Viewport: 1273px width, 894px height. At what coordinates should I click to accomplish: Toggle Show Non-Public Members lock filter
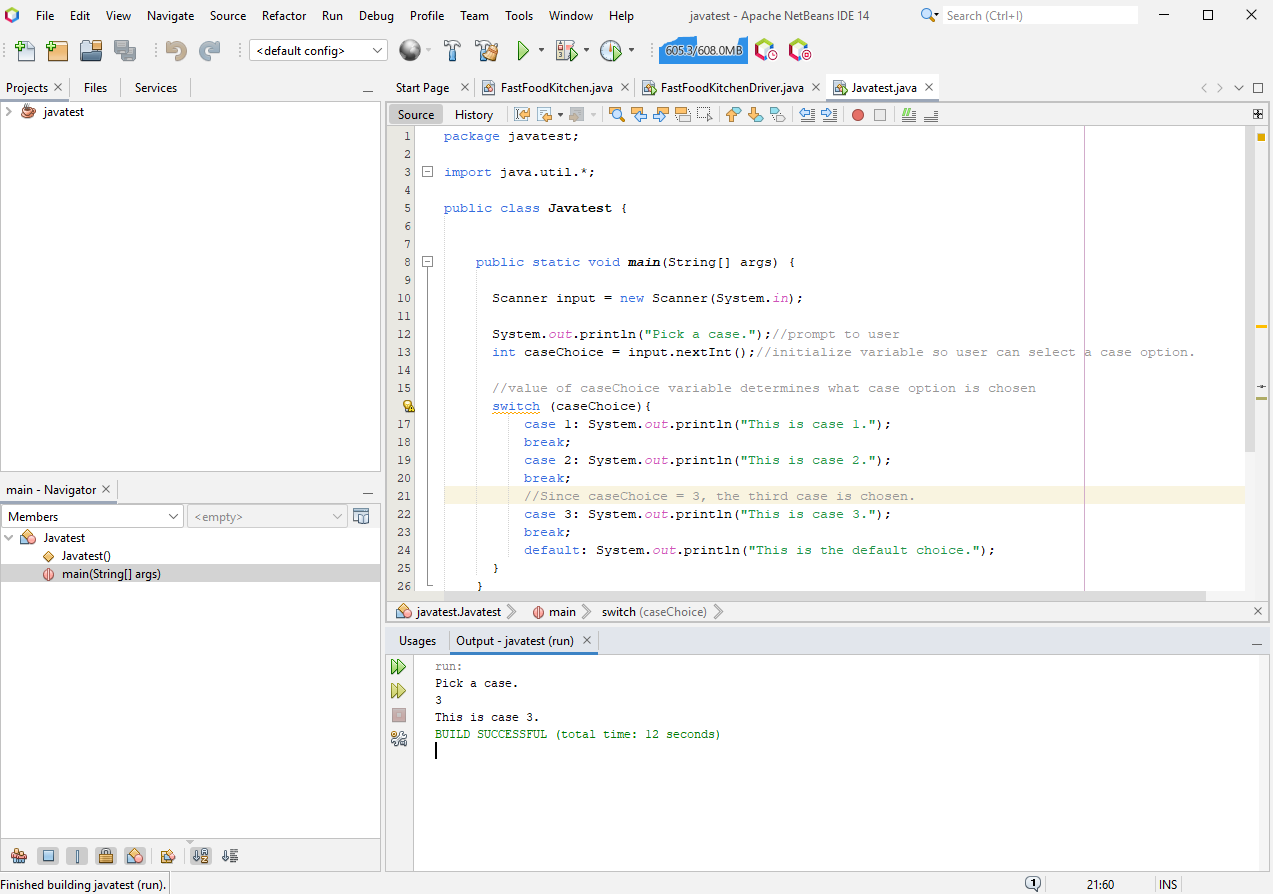(106, 856)
